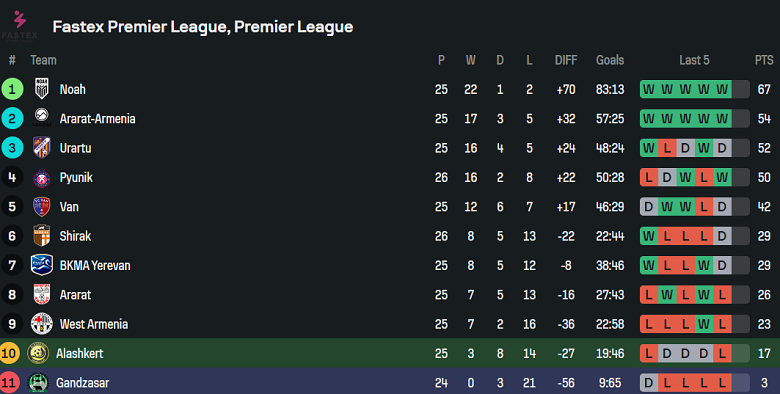The image size is (780, 394).
Task: Click the Pyunik team crest
Action: 42,177
